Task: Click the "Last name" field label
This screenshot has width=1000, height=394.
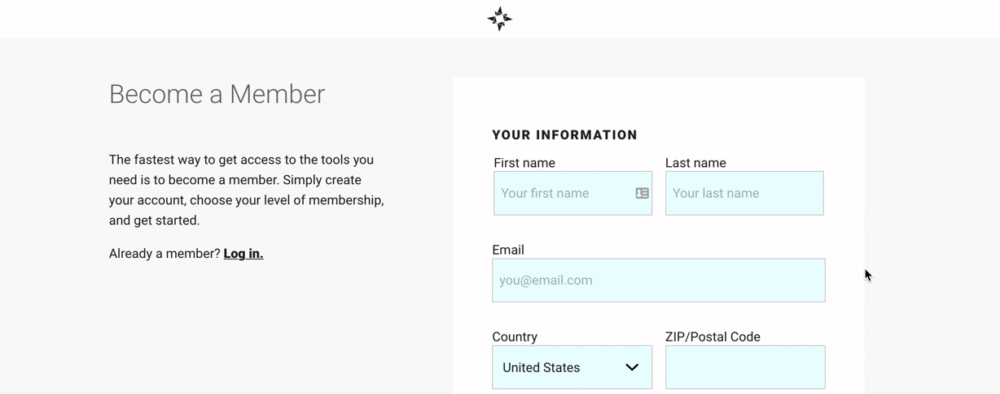Action: 695,163
